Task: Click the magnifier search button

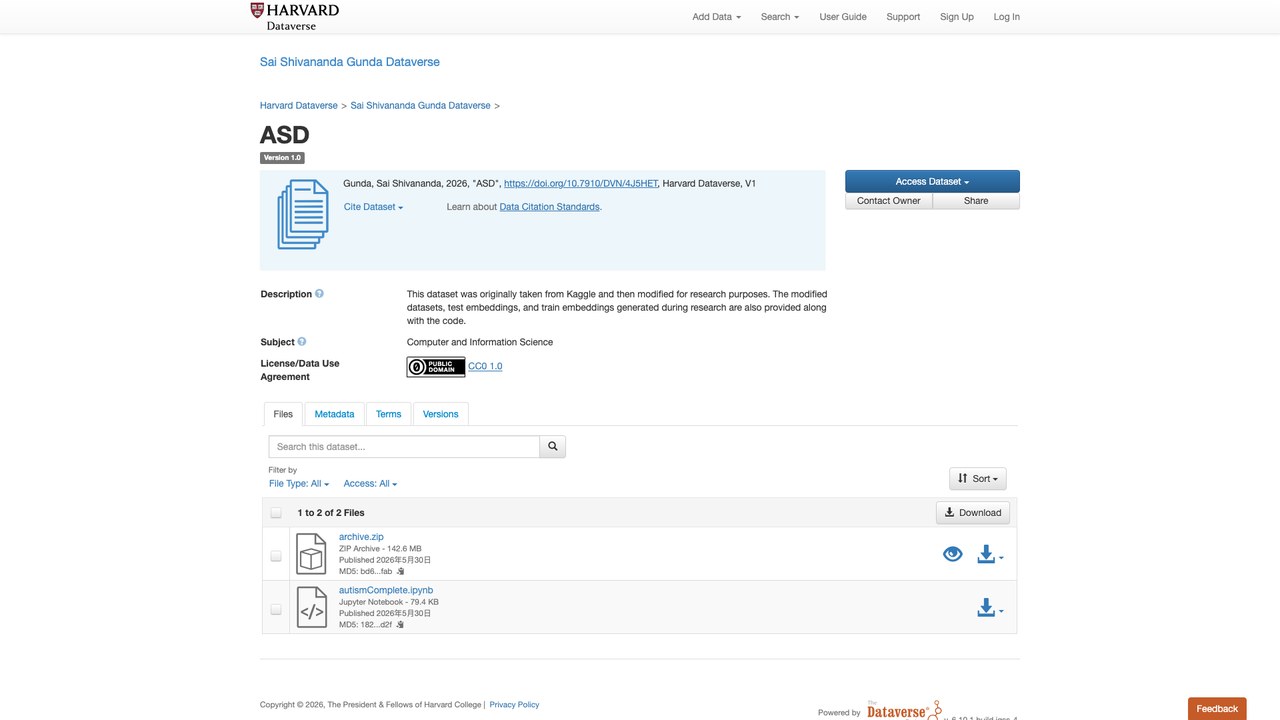Action: (x=553, y=447)
